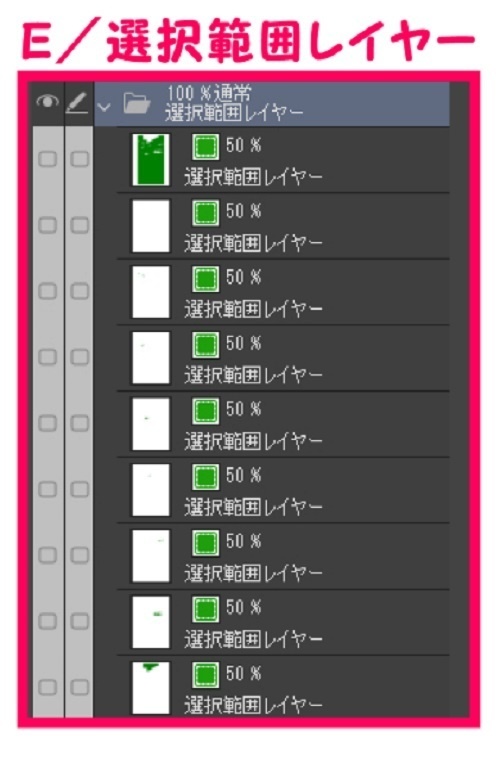The height and width of the screenshot is (757, 500).
Task: Toggle eye visibility icon of folder layer
Action: coord(47,102)
